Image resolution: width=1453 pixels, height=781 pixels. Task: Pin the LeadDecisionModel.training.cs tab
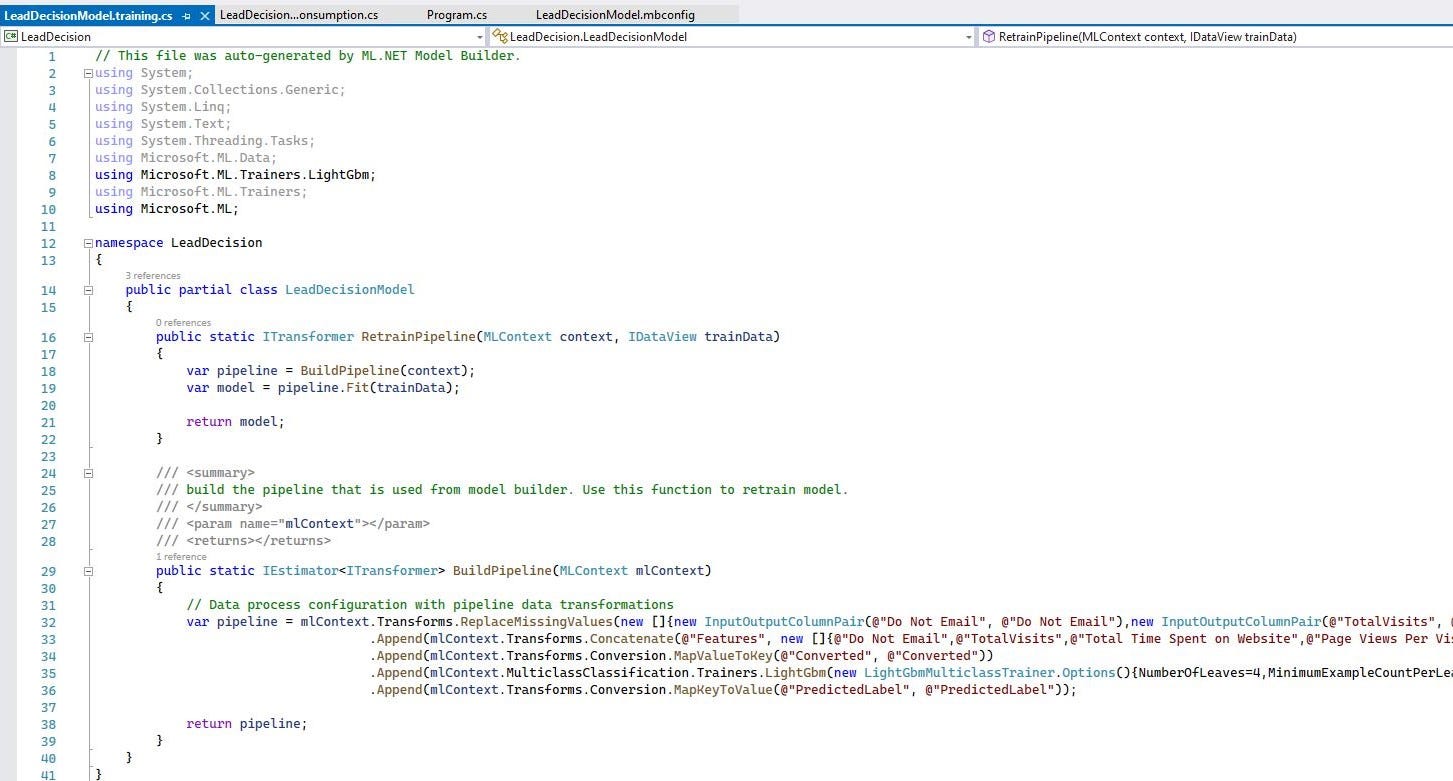187,16
